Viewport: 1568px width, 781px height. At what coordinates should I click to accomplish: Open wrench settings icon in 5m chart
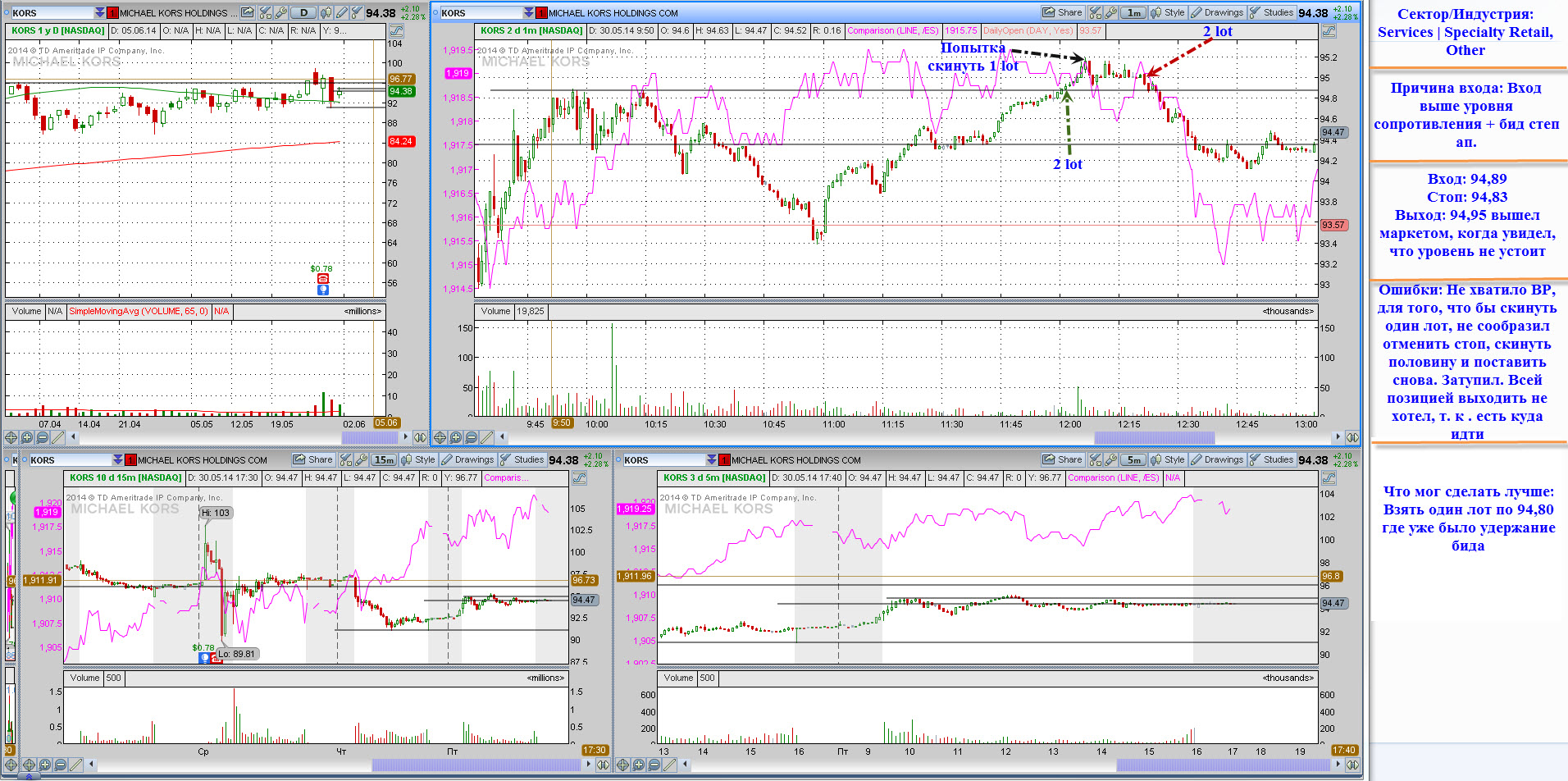[x=1110, y=459]
